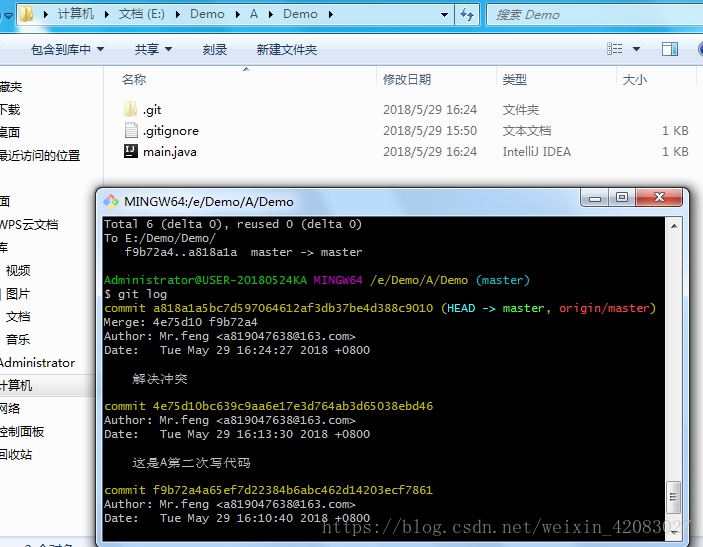Select 最近访问的位置 in sidebar
Image resolution: width=703 pixels, height=547 pixels.
pyautogui.click(x=40, y=156)
